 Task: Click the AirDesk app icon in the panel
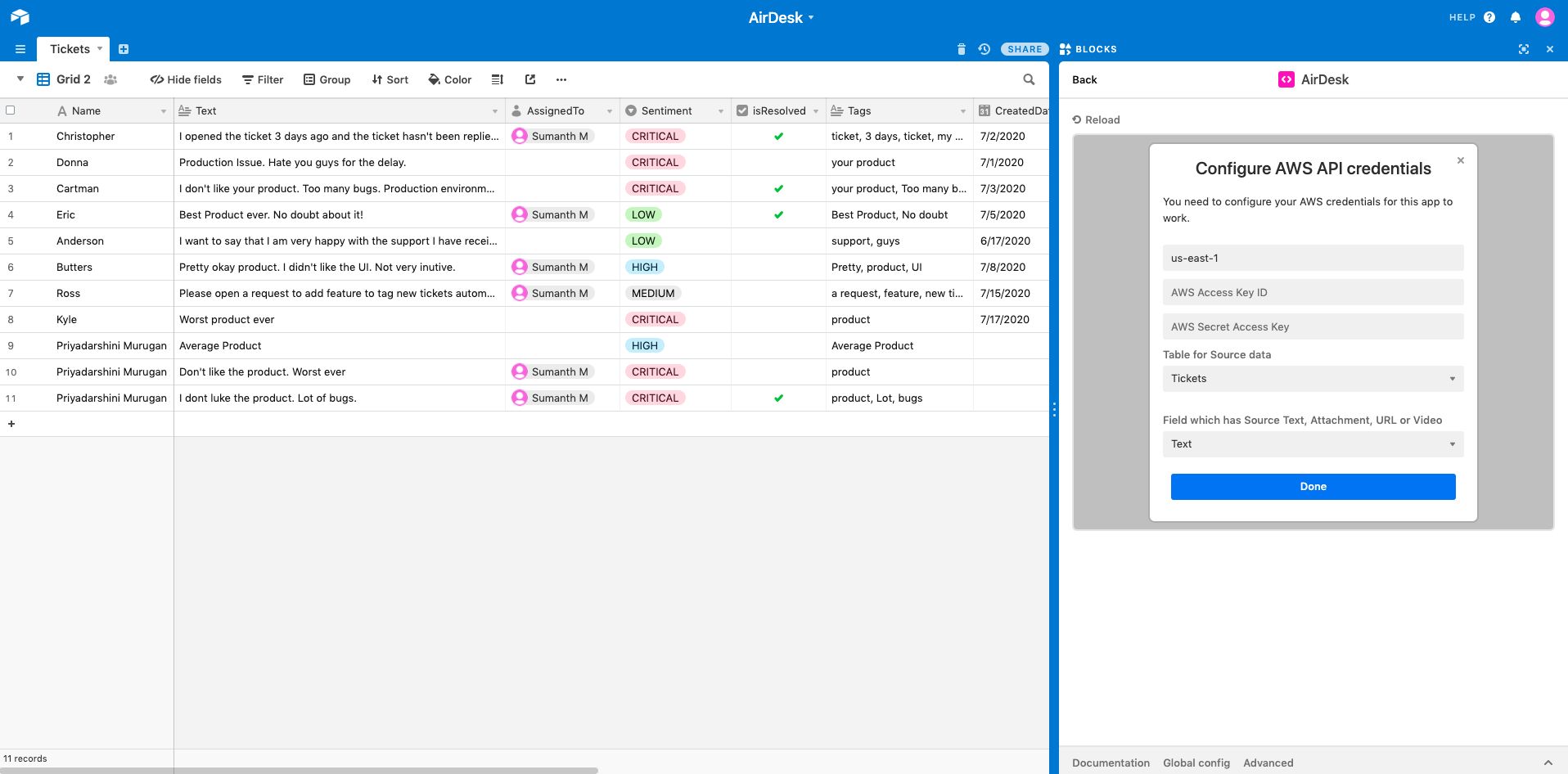(1286, 79)
